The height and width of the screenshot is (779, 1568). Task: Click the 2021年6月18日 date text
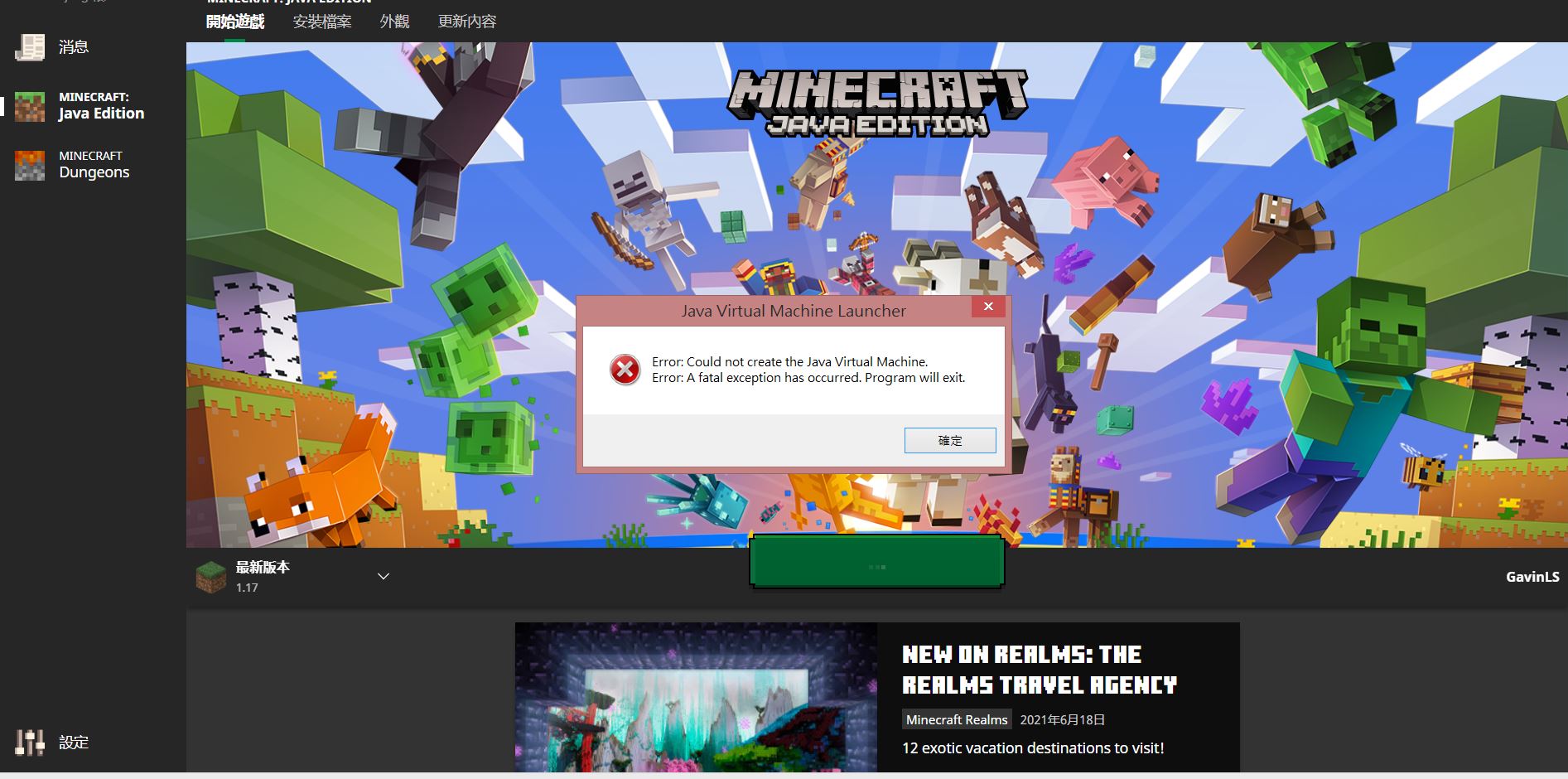(1063, 719)
